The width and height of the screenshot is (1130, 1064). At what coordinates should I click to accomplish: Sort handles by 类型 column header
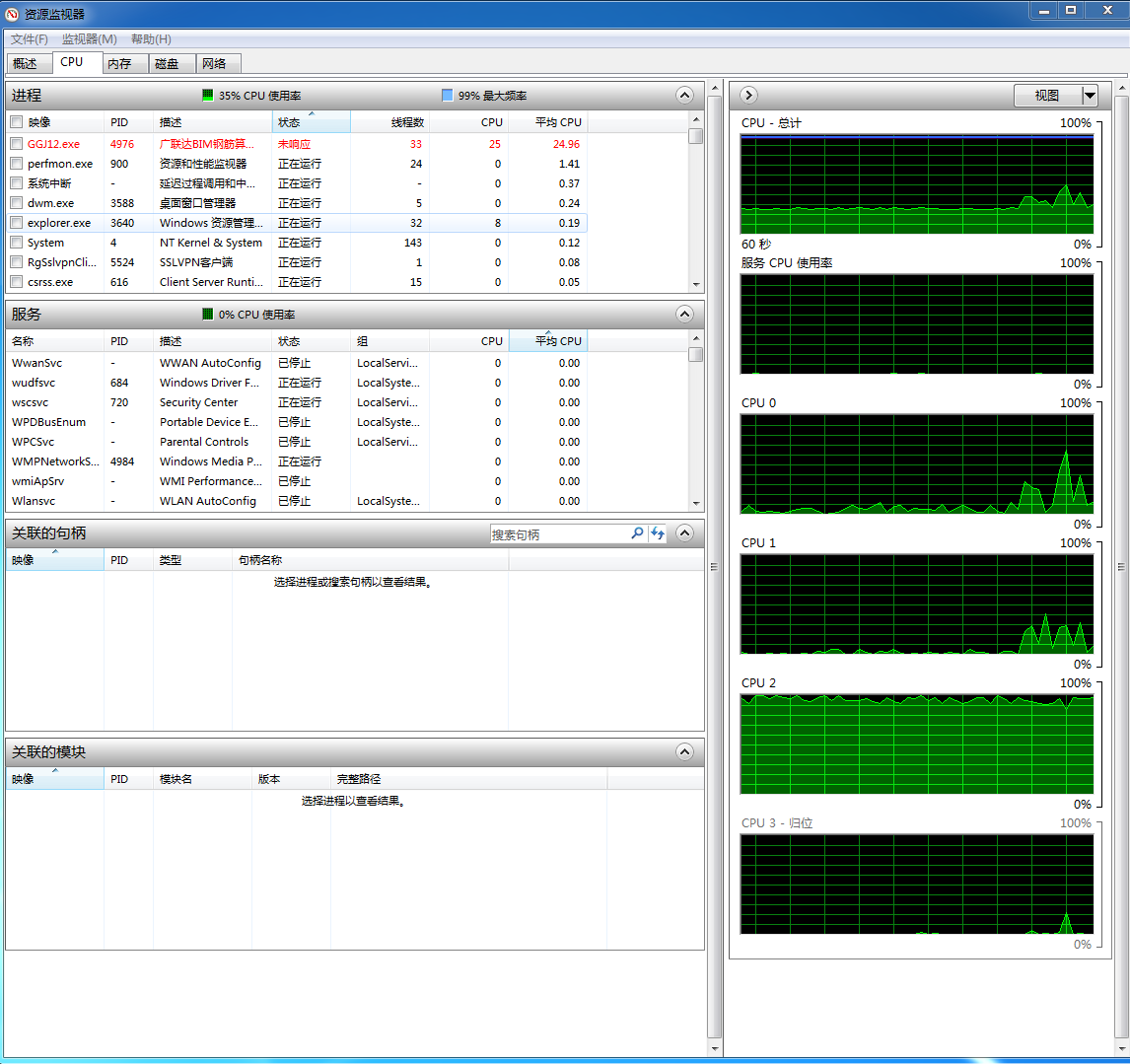[192, 560]
